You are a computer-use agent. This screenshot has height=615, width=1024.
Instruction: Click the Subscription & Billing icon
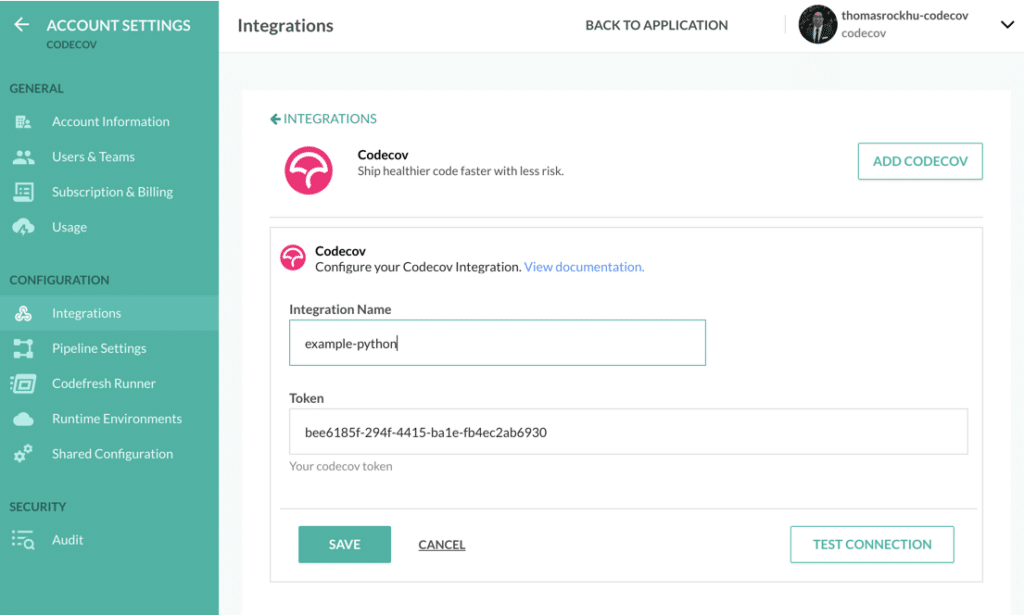pos(24,192)
